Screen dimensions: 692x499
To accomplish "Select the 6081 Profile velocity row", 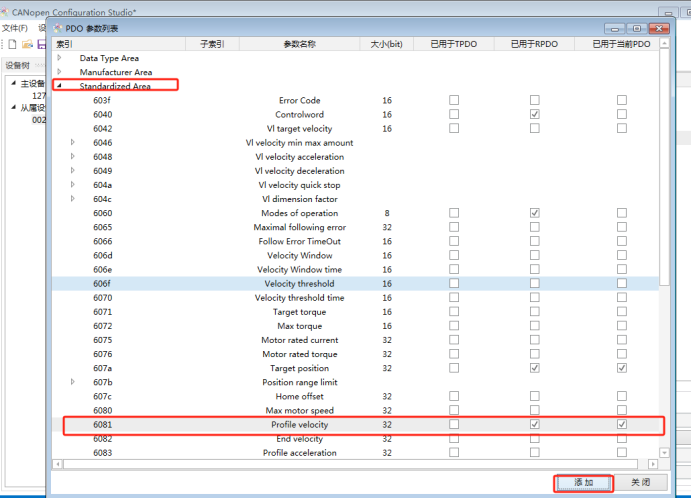I will 356,424.
